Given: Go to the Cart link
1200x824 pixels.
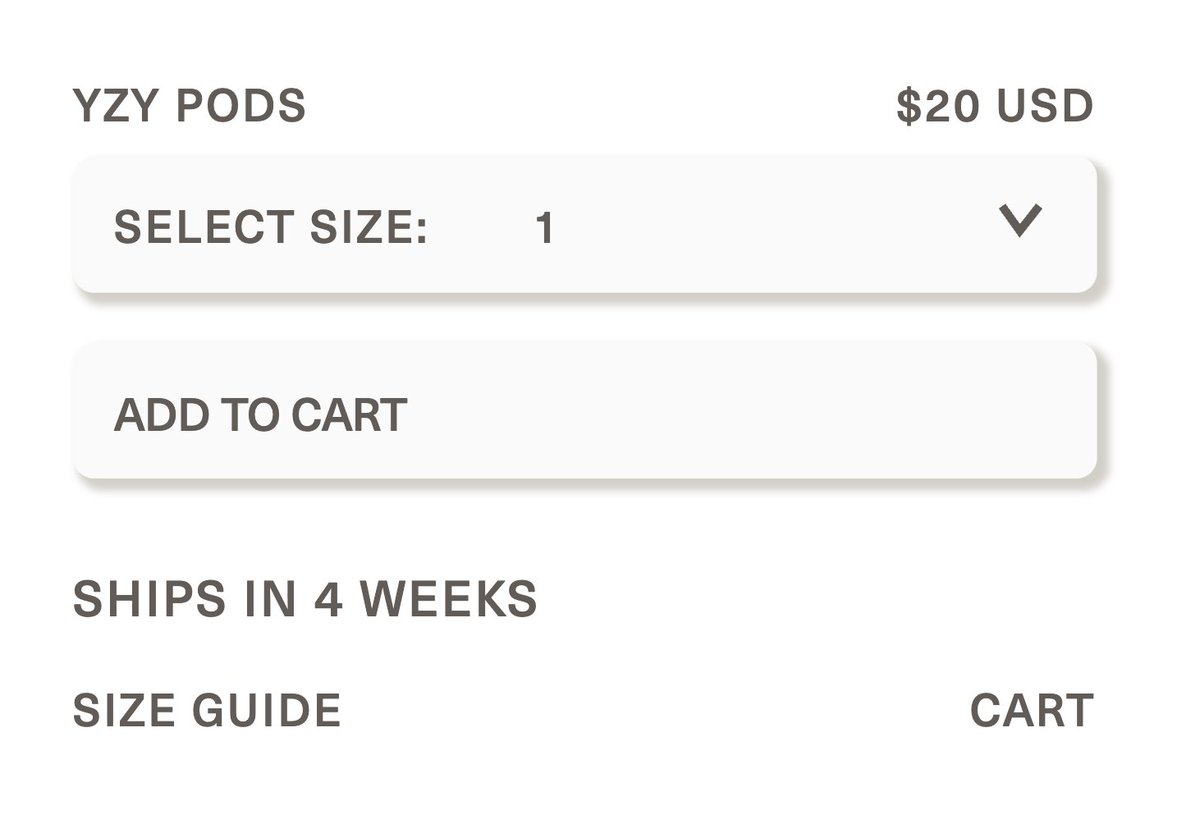Looking at the screenshot, I should pos(1031,711).
